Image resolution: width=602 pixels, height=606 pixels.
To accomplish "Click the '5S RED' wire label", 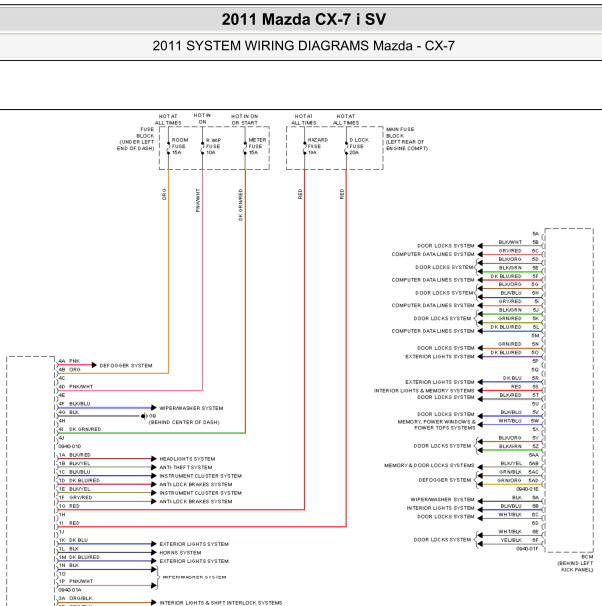I will pos(524,386).
